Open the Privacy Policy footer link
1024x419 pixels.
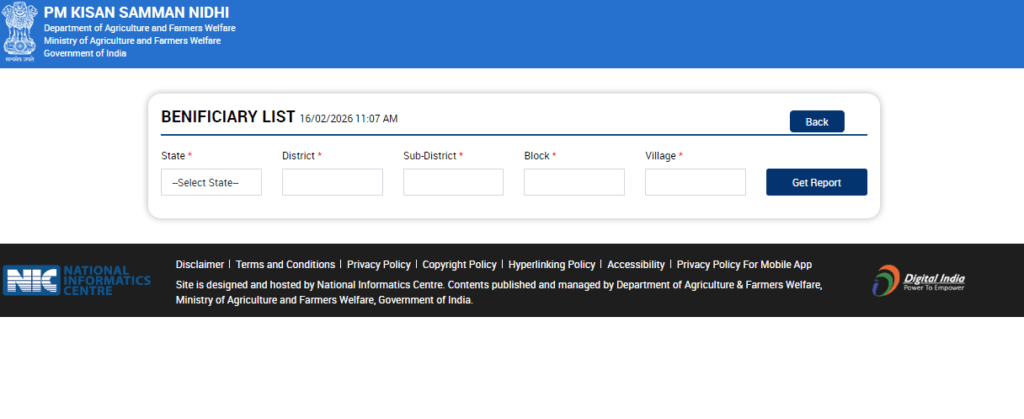(x=379, y=264)
